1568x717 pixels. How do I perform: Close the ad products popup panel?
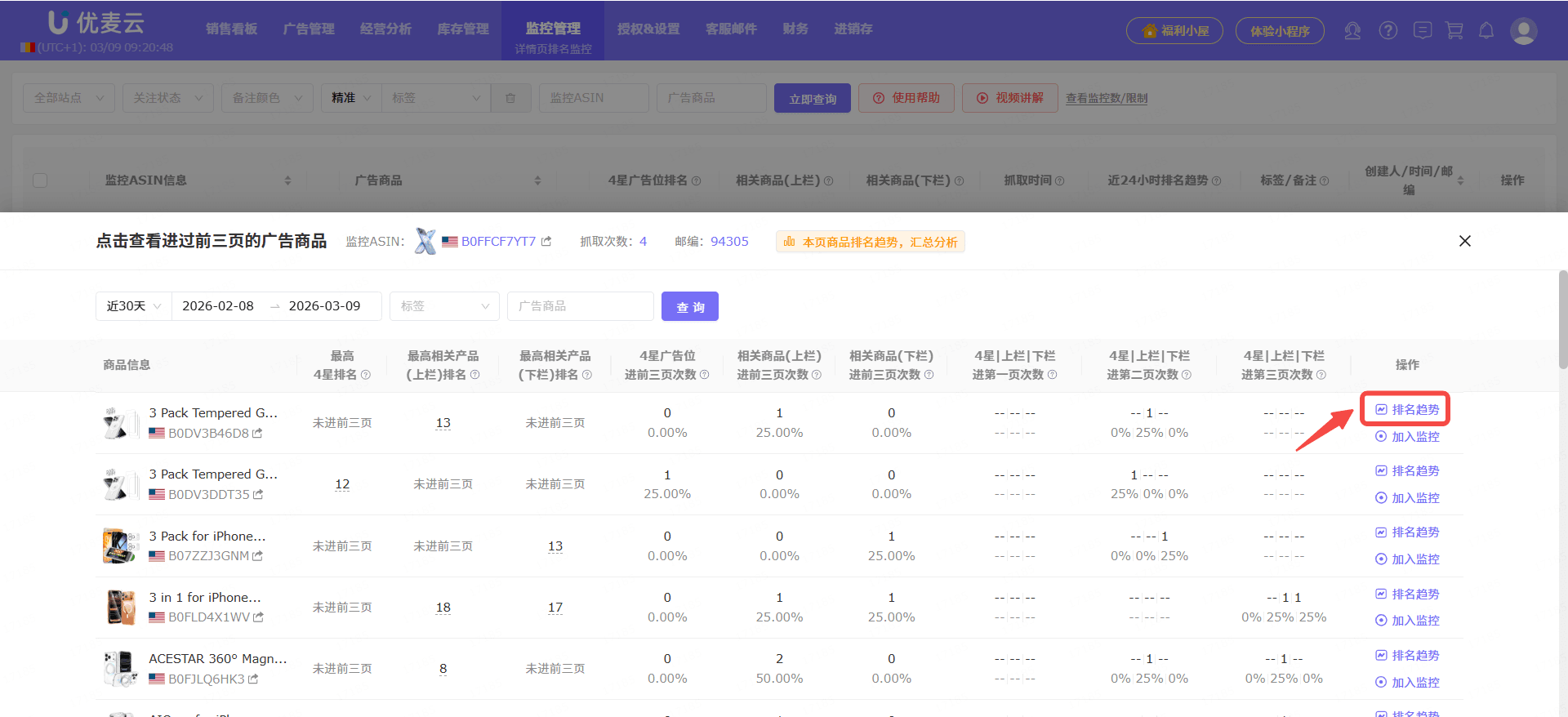[x=1465, y=241]
